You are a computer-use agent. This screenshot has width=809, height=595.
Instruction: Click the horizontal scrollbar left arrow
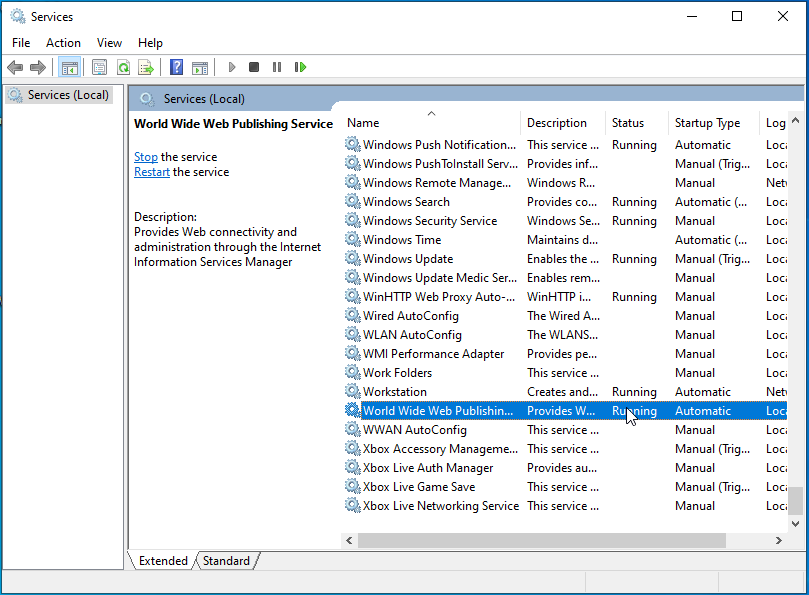349,540
